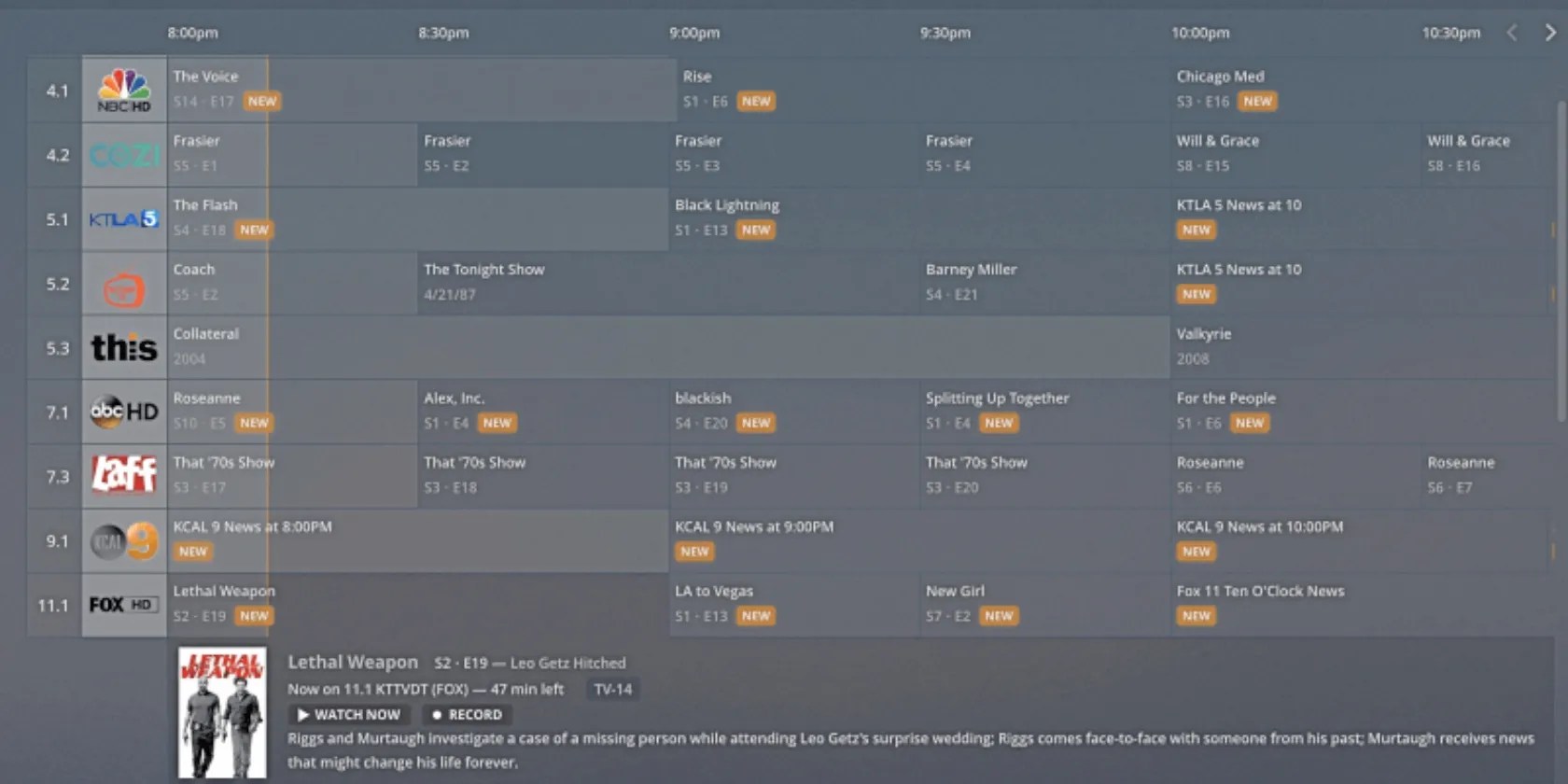Select Roseanne S6 E6 on Laff

pyautogui.click(x=1295, y=476)
